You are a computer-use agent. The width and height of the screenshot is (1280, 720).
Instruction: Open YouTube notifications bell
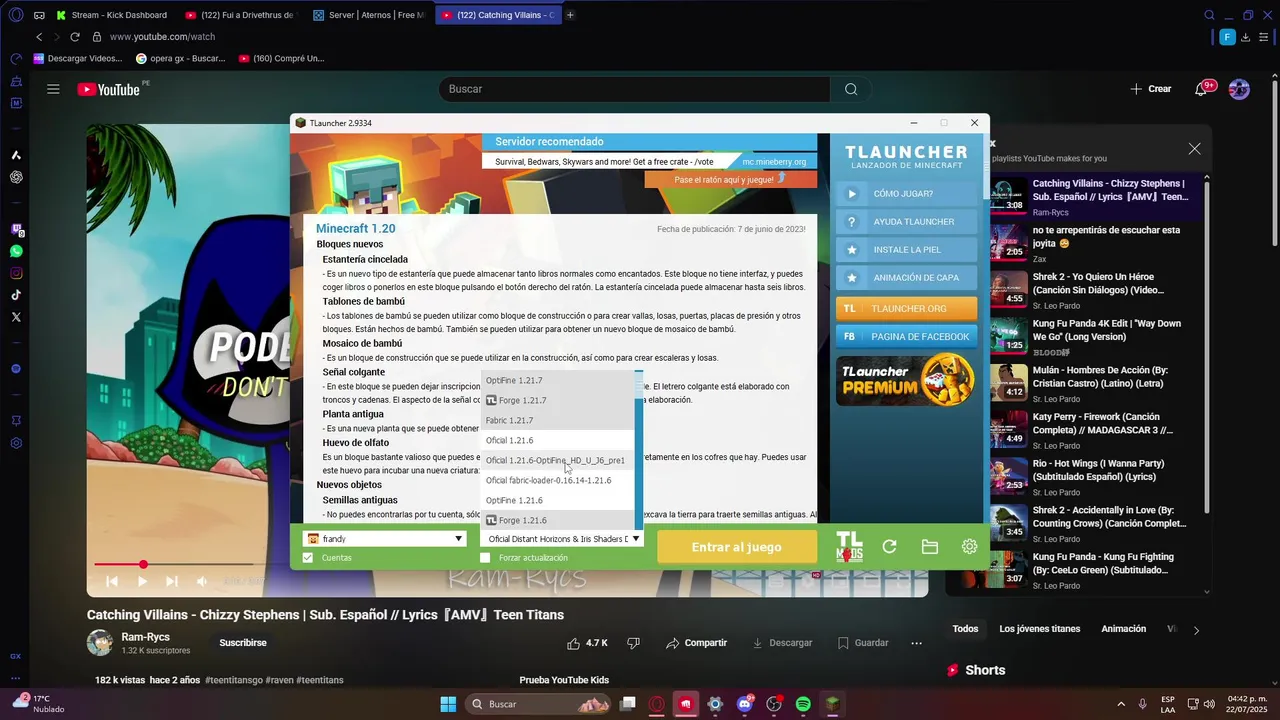tap(1201, 89)
